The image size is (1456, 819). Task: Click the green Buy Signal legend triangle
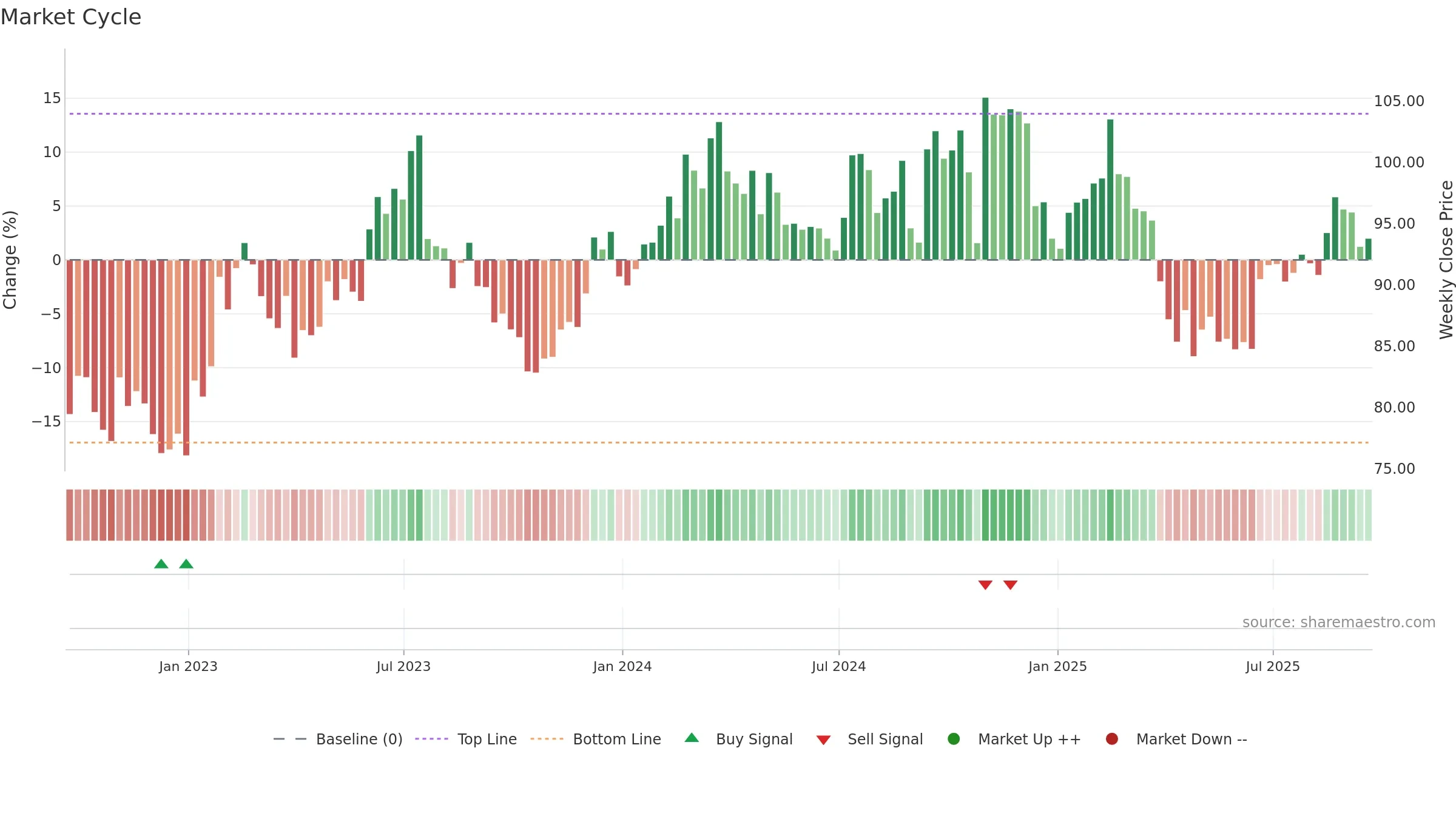(692, 738)
